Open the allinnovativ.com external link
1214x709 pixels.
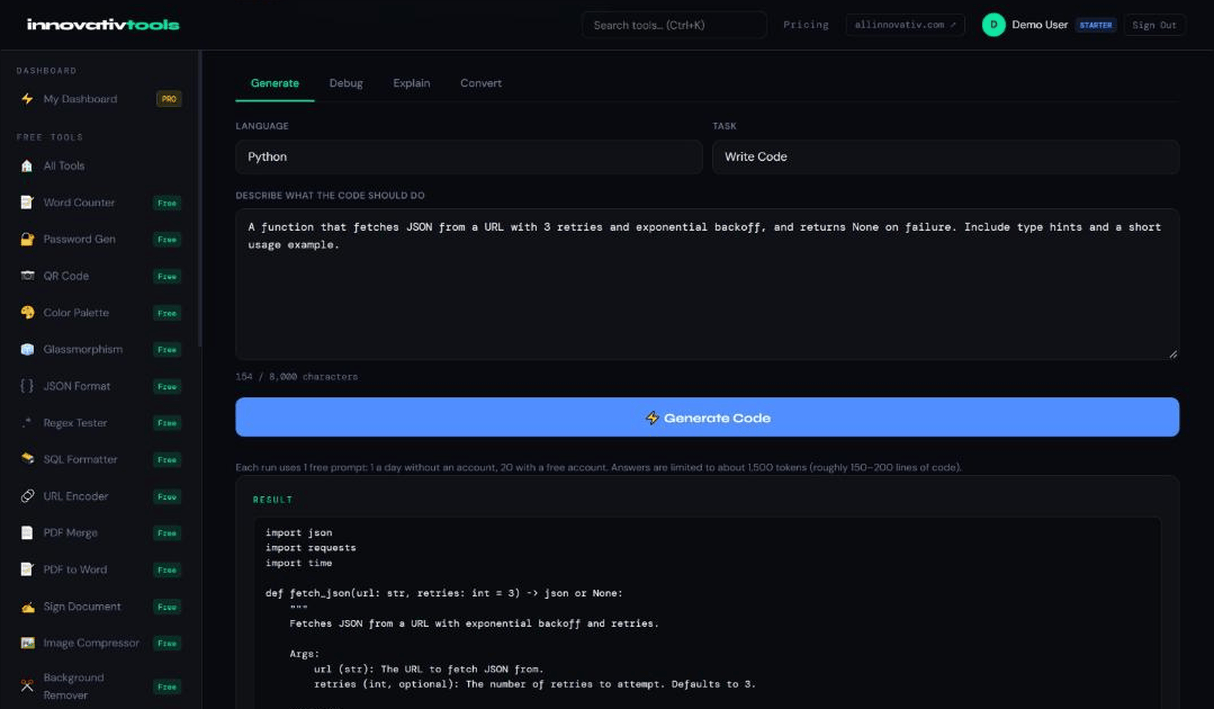[905, 25]
